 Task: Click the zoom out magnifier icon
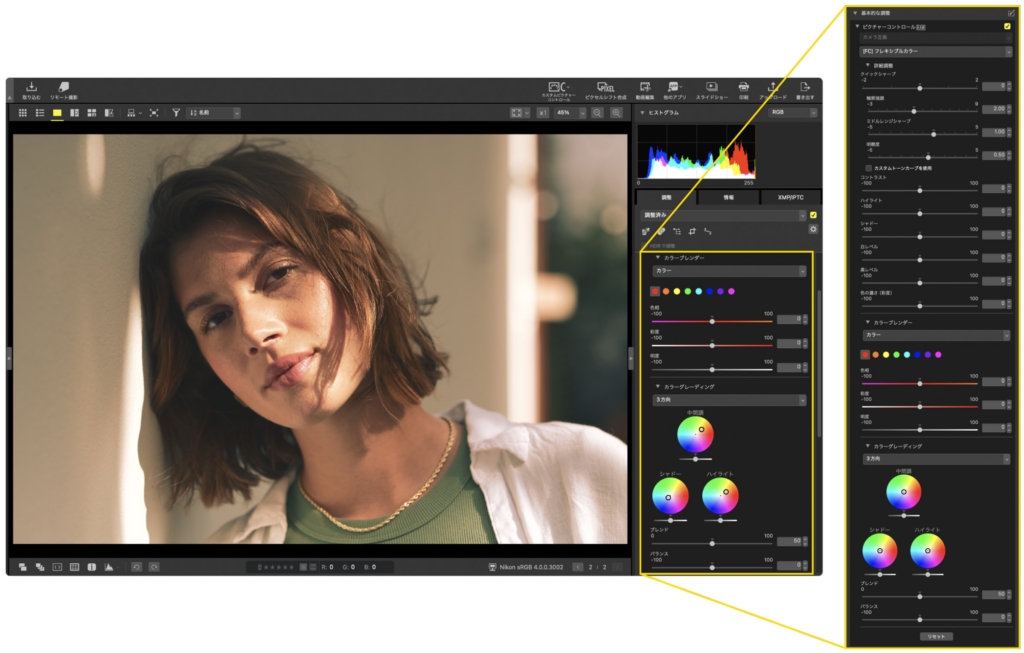596,113
